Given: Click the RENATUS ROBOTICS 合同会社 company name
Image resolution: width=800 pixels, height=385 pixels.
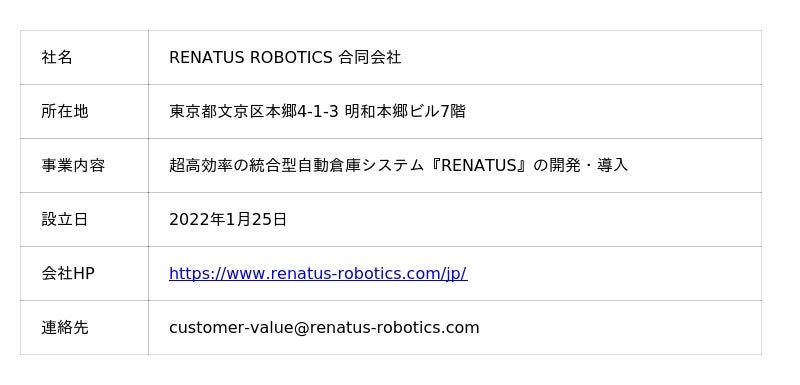Looking at the screenshot, I should pos(285,58).
